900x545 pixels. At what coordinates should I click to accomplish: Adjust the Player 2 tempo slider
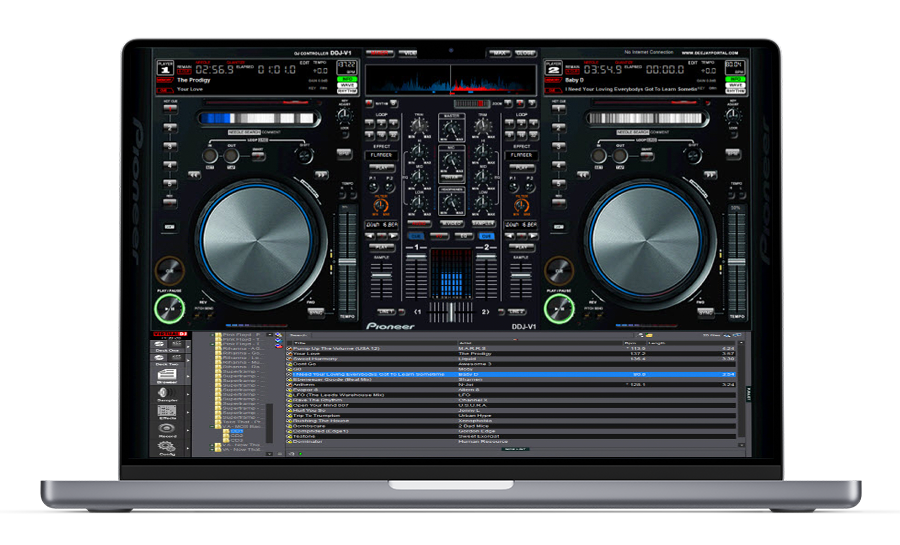736,262
